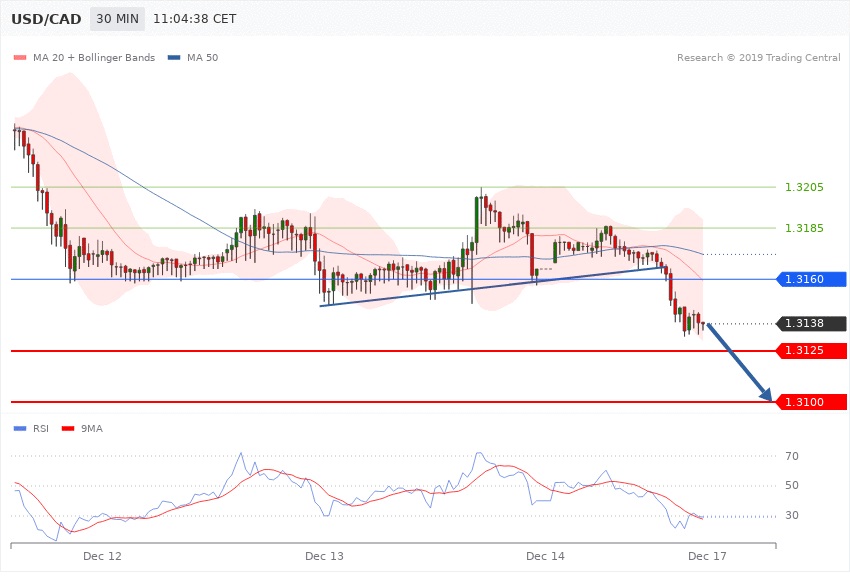Click the red 1.3125 price tag

pyautogui.click(x=812, y=350)
